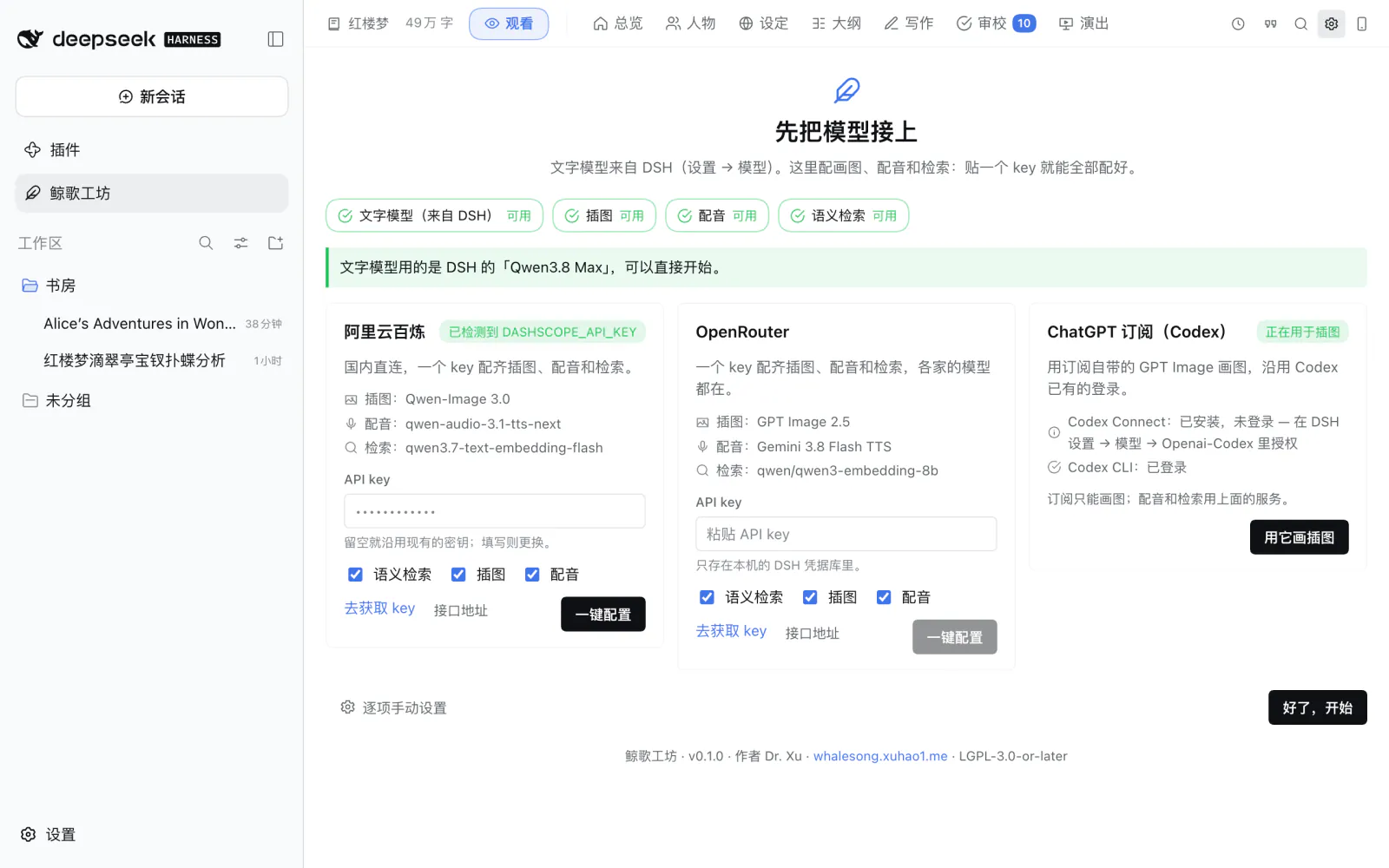Open workspace filter sliders icon
Viewport: 1389px width, 868px height.
(240, 243)
